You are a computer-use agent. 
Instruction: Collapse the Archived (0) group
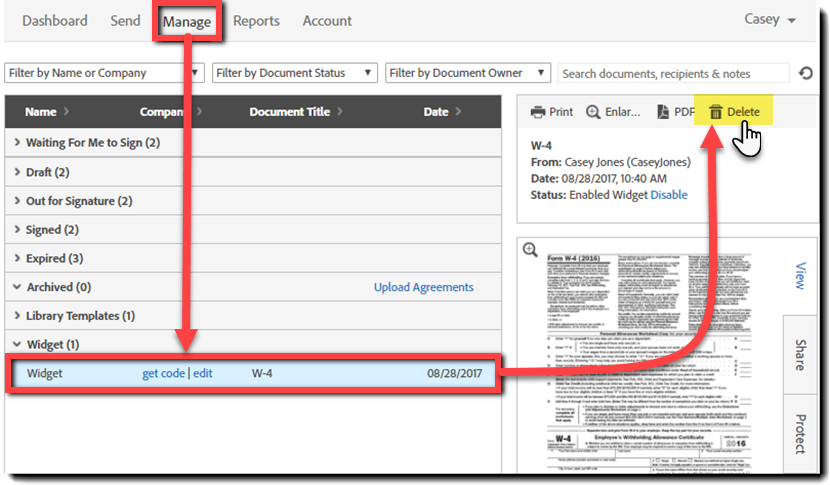[17, 286]
